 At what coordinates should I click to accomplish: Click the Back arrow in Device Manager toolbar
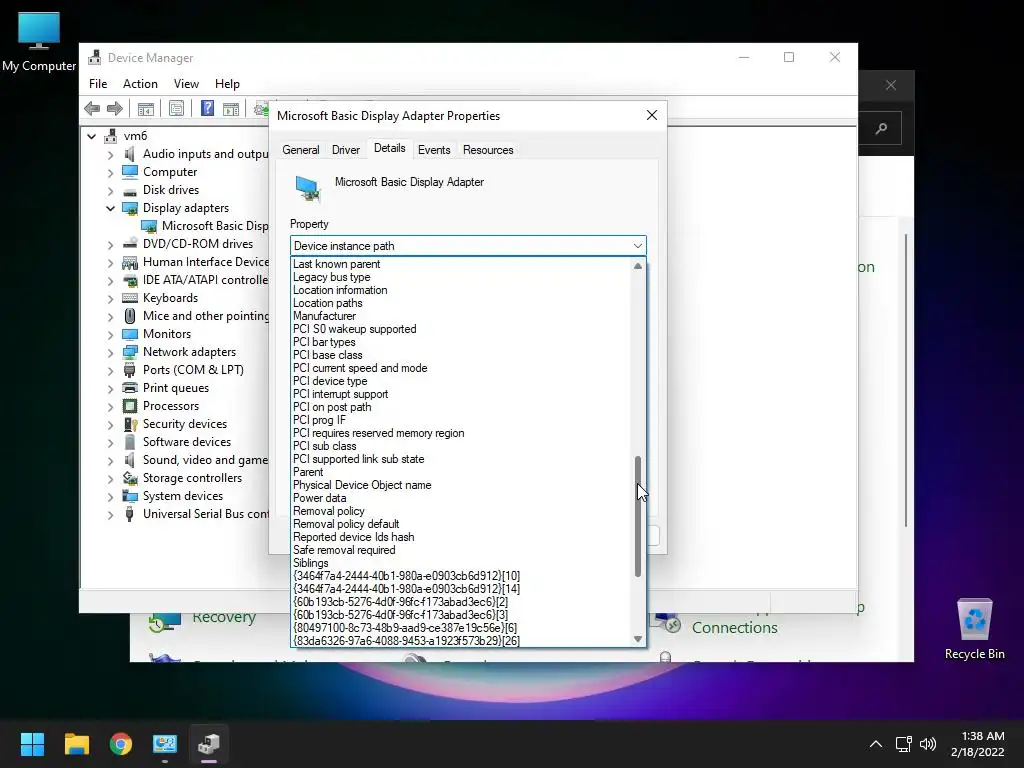[x=92, y=108]
